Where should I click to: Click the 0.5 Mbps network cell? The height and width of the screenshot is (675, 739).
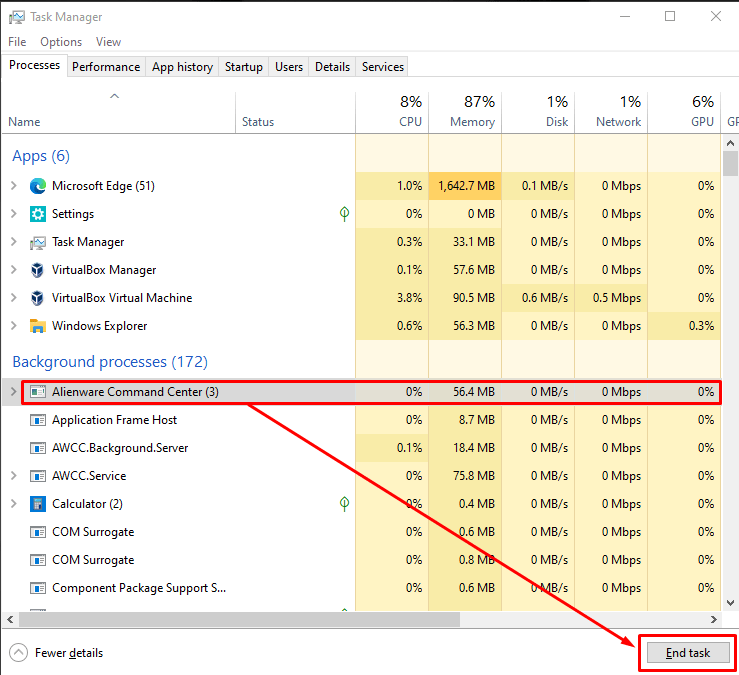point(611,298)
